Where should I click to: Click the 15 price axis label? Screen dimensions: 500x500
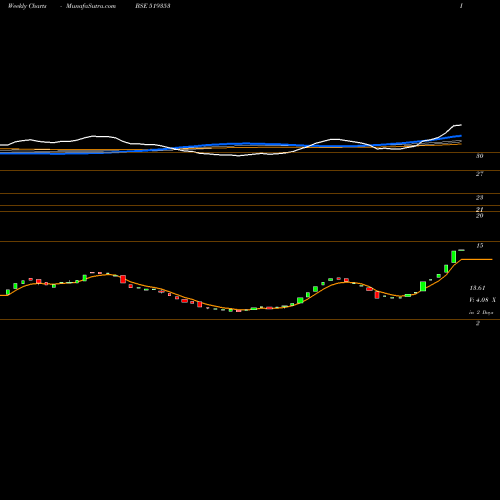(x=480, y=246)
